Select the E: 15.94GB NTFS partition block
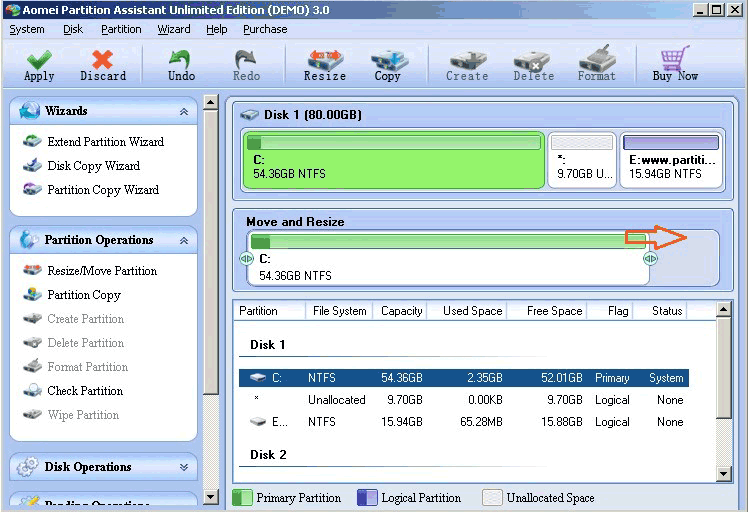Image resolution: width=748 pixels, height=512 pixels. 671,160
